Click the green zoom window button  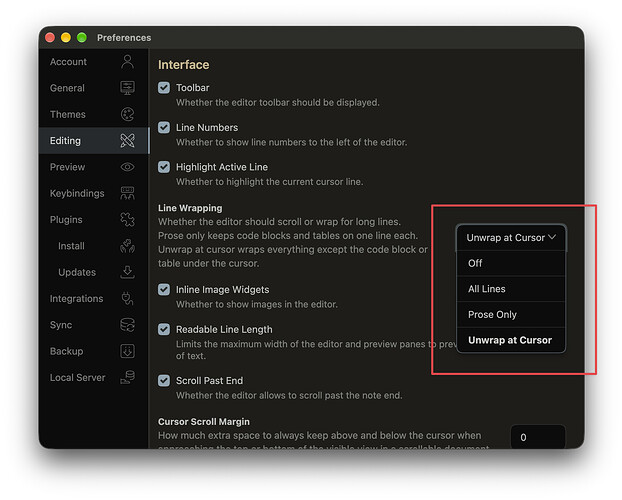point(82,38)
